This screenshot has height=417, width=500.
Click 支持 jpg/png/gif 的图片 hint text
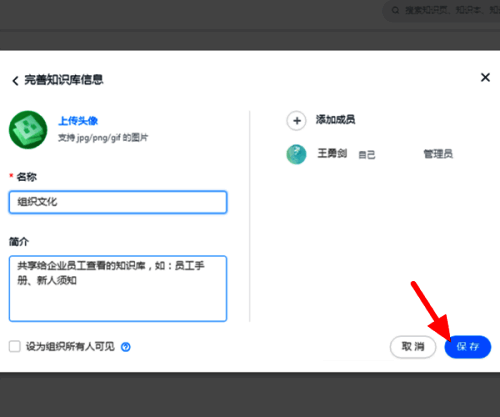pos(103,137)
